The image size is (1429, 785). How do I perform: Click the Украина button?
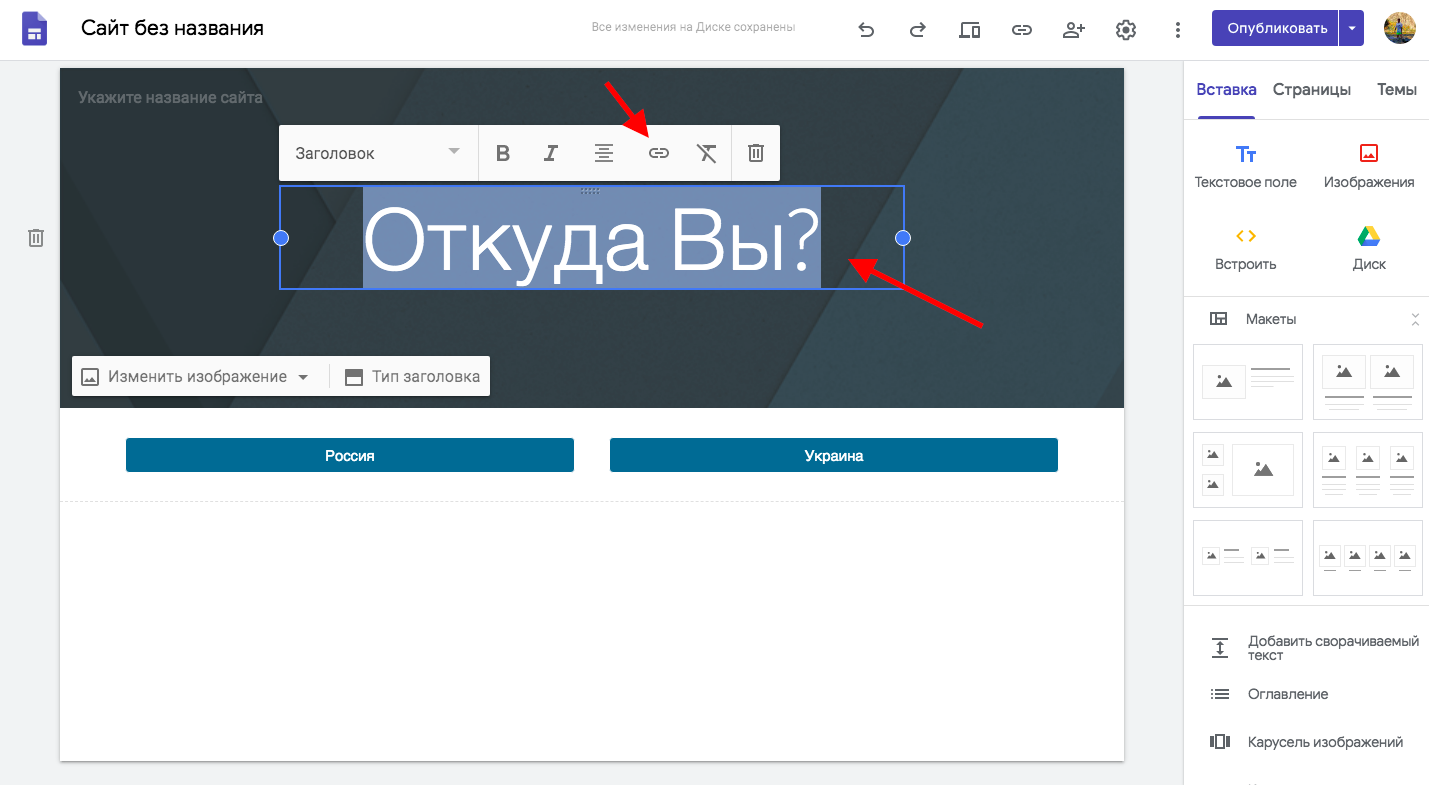834,455
